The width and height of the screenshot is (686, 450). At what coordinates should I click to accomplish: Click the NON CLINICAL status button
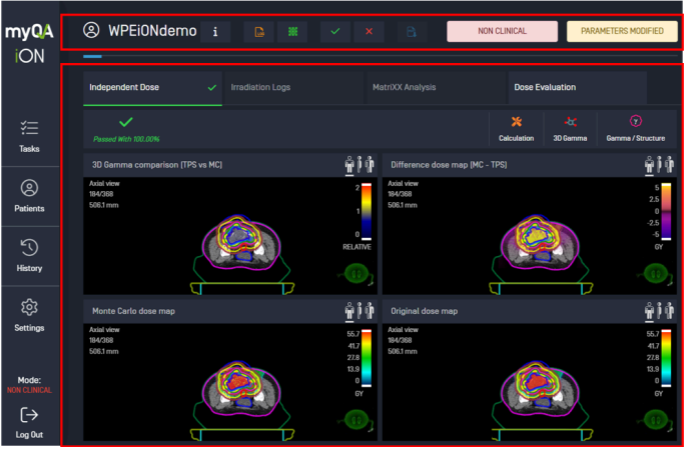pyautogui.click(x=502, y=31)
